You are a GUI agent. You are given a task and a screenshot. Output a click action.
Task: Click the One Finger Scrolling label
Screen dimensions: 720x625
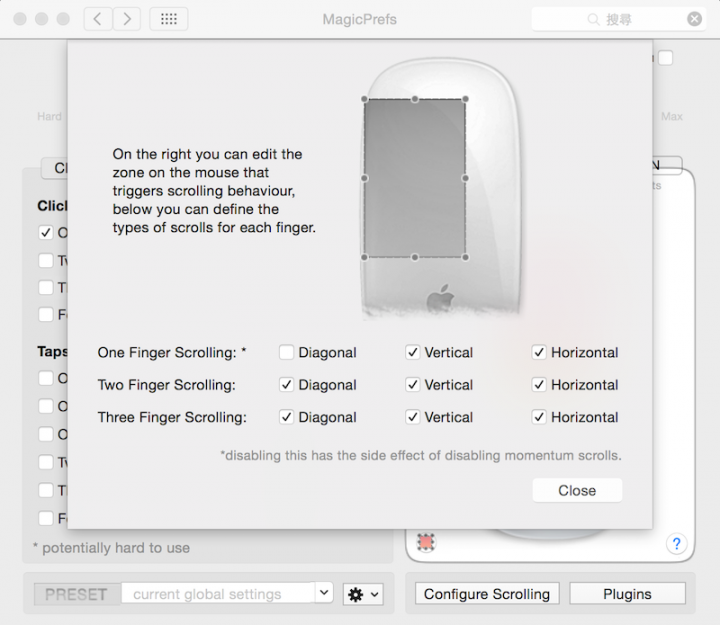[x=172, y=353]
